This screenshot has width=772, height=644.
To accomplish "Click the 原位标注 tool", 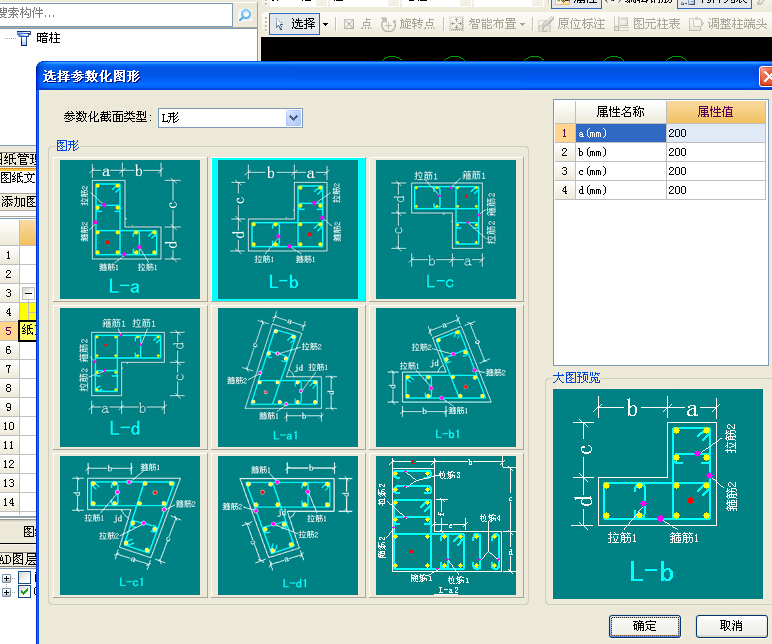I will [571, 24].
